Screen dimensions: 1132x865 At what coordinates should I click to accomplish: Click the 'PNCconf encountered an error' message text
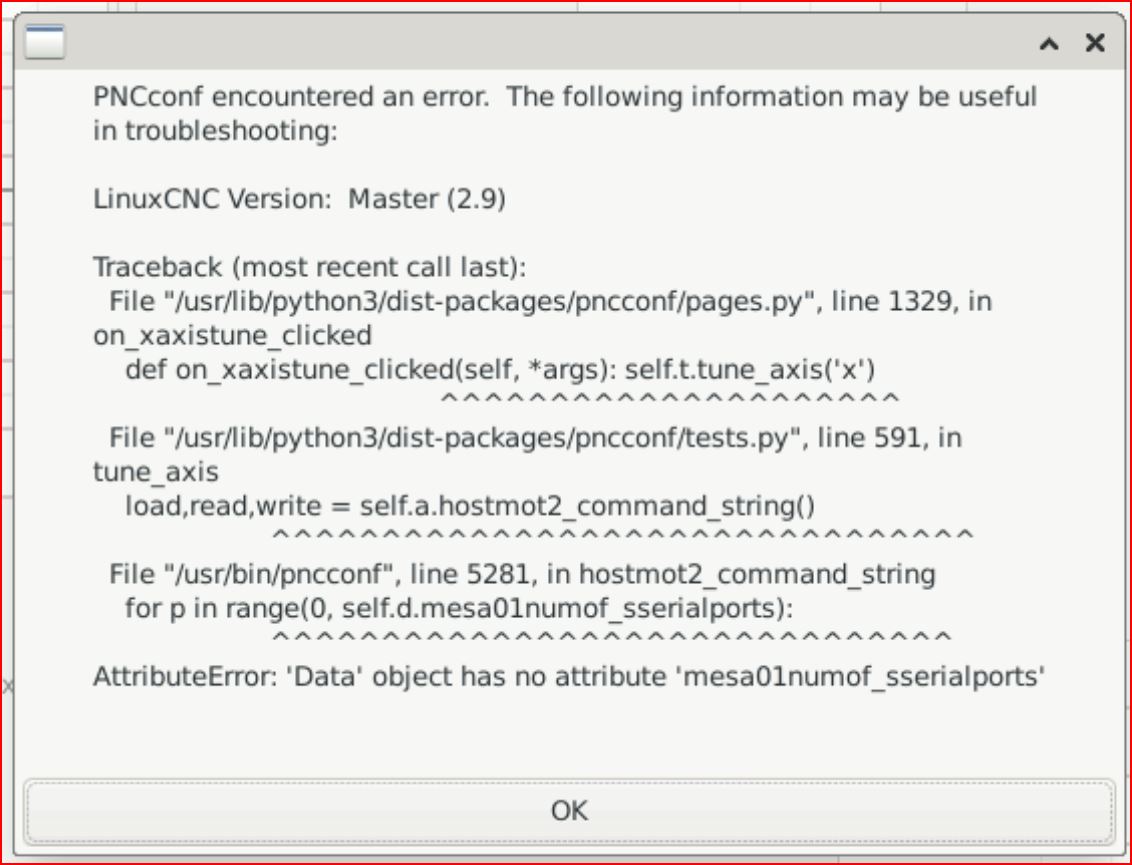click(x=565, y=97)
